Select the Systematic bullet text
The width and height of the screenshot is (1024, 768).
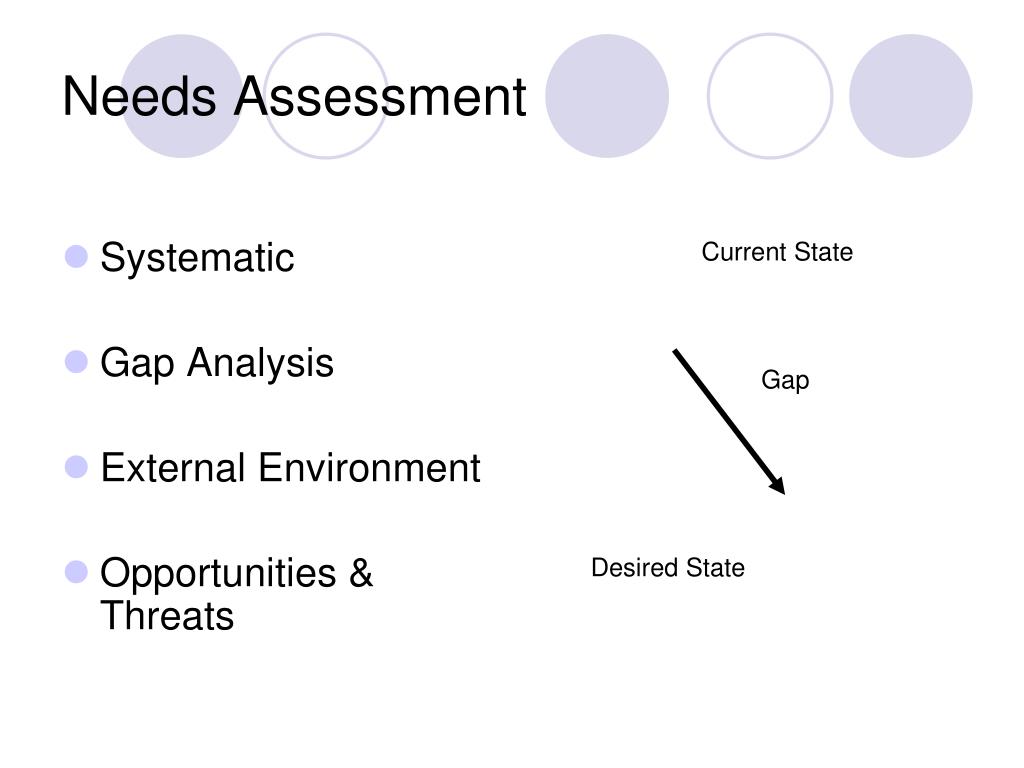click(x=197, y=257)
